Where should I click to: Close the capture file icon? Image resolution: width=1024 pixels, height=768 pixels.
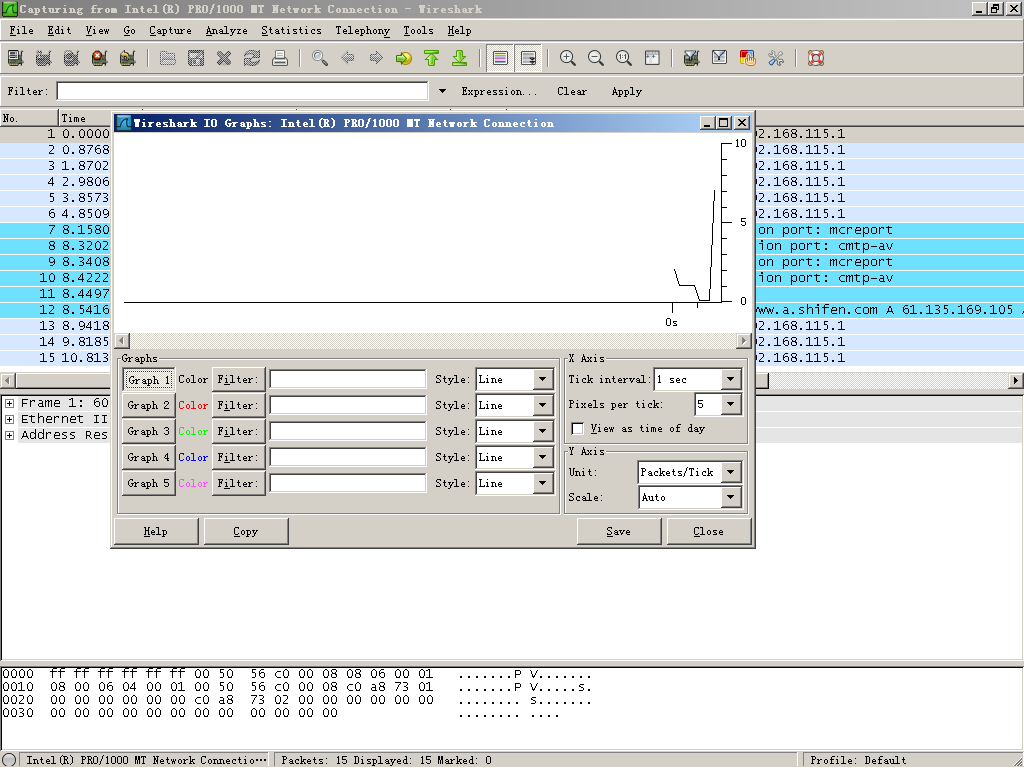pos(224,58)
